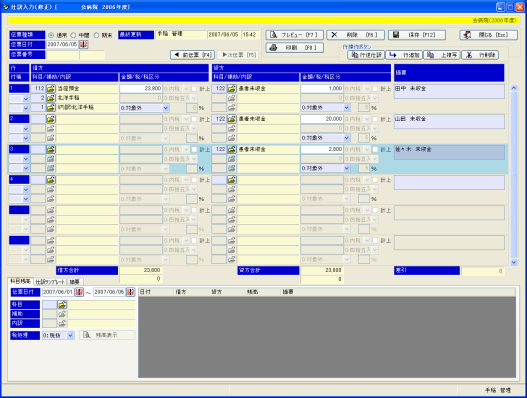Open credit account lookup folder in row 2
The height and width of the screenshot is (398, 527).
pos(232,119)
